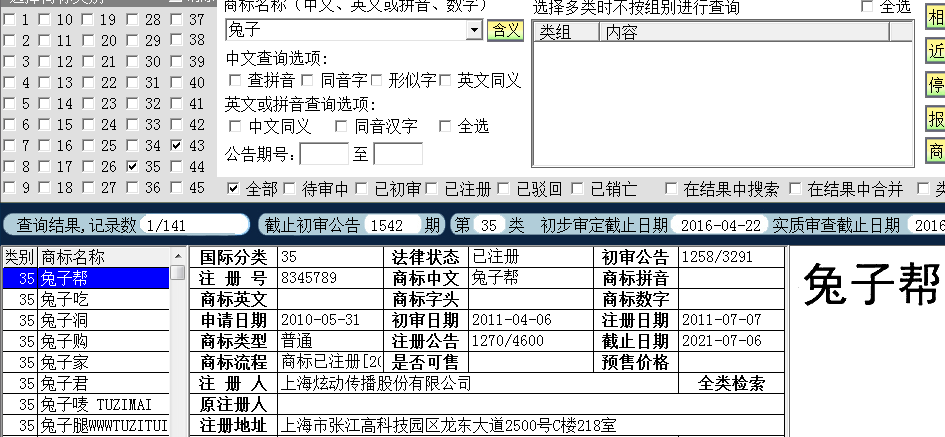
Task: Click the 截止日期 value 2021-07-06
Action: tap(731, 341)
